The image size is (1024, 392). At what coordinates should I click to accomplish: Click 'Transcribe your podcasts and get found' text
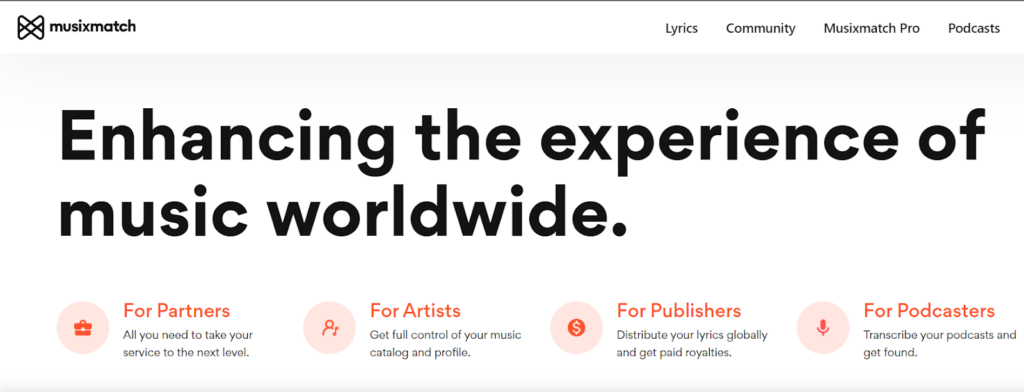pos(940,344)
